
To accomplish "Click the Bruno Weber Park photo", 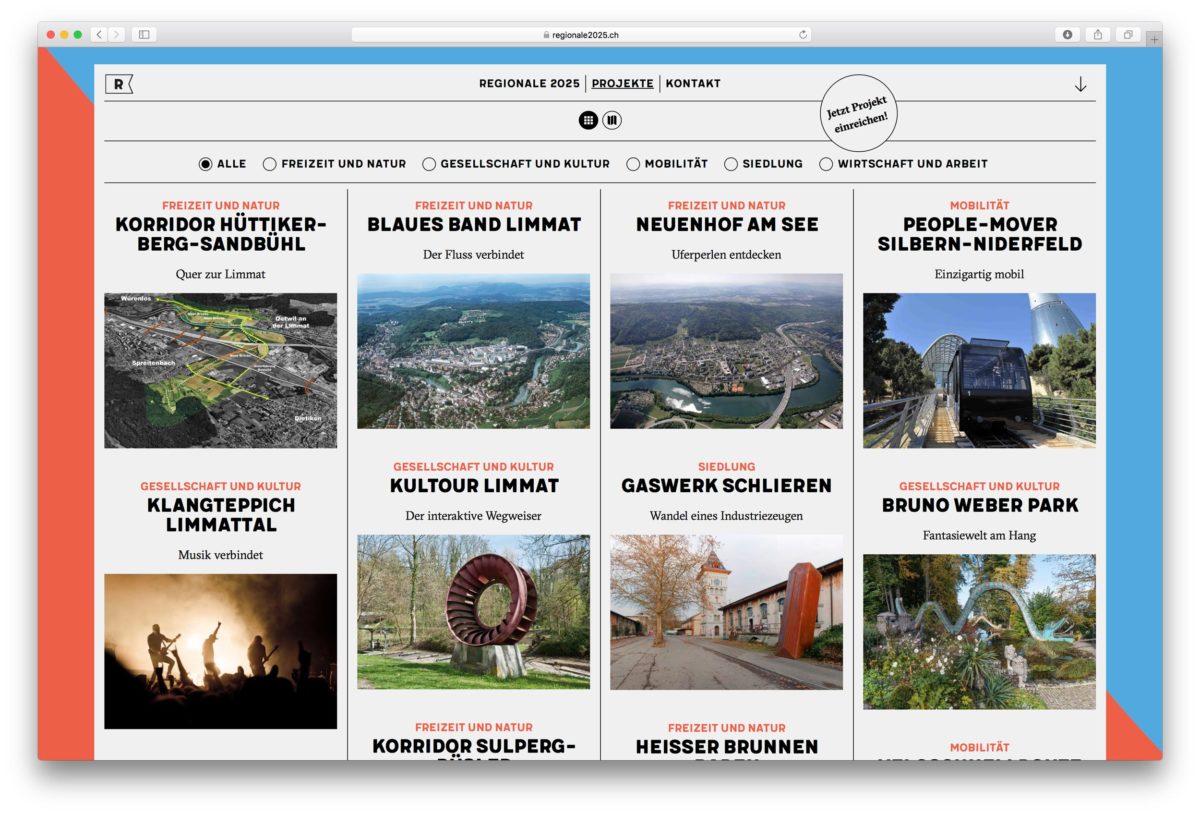I will pos(979,631).
